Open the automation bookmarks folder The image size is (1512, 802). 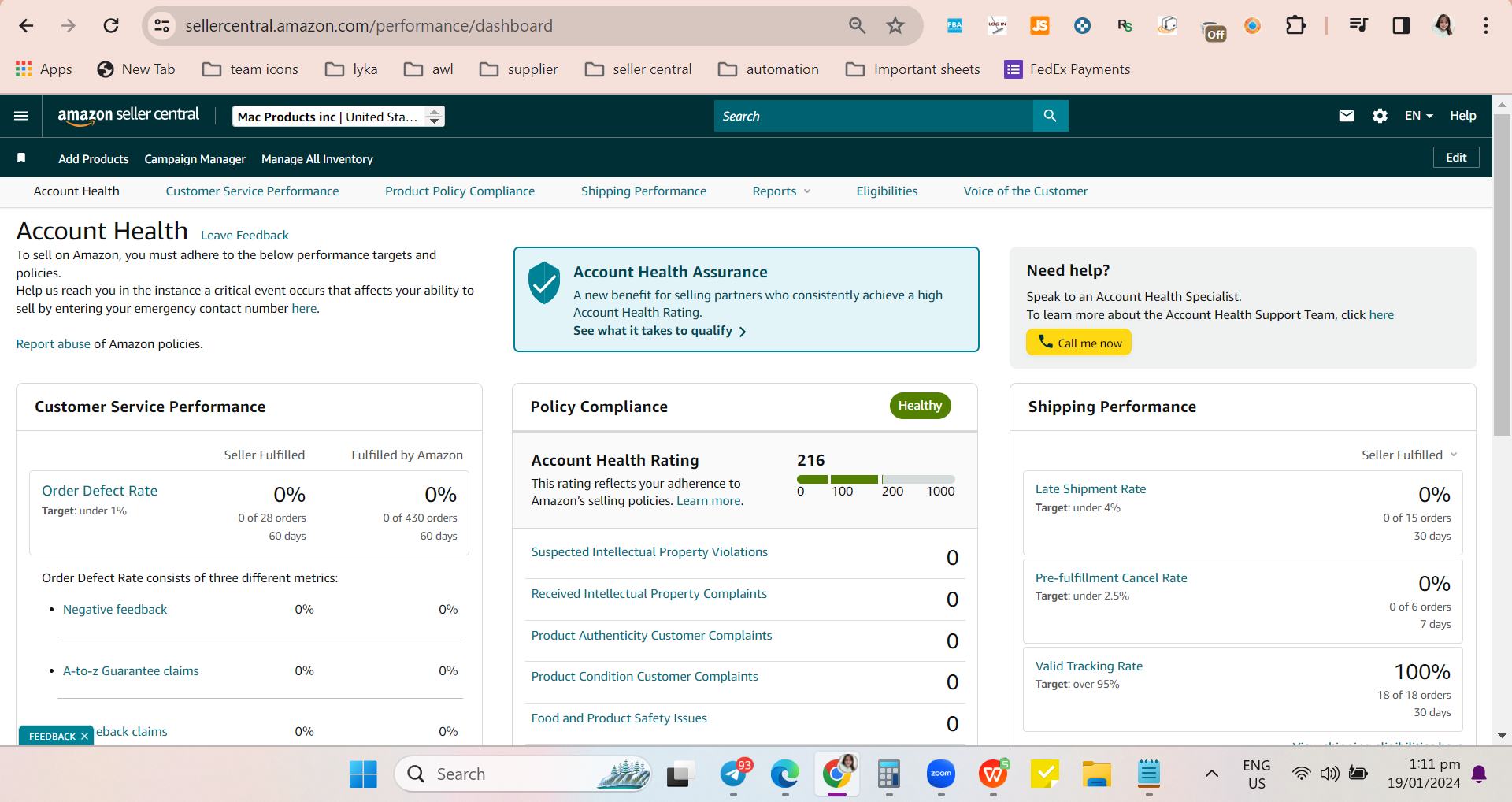(x=769, y=69)
